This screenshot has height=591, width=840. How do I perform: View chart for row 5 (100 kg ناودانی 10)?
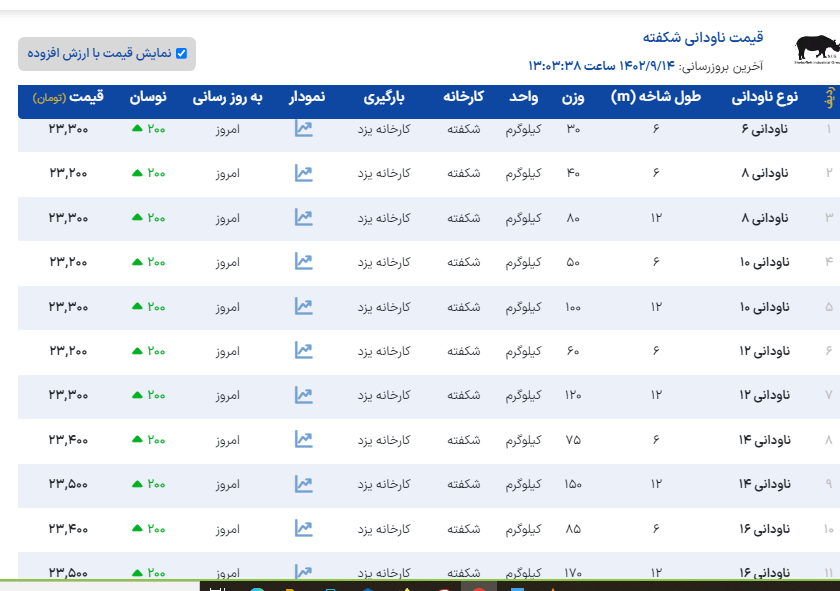click(304, 306)
